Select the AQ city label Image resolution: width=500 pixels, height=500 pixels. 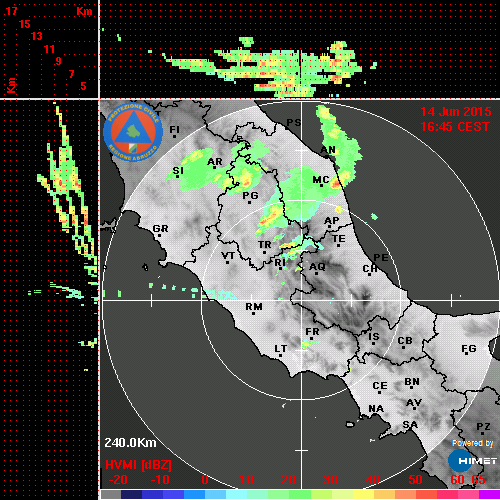click(317, 267)
